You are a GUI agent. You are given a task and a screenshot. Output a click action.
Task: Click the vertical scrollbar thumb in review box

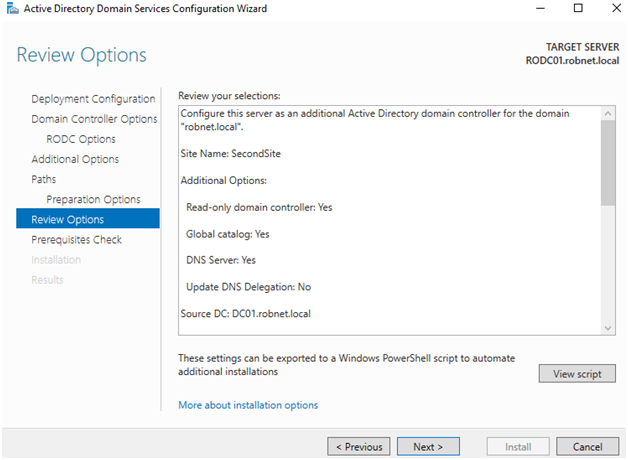tap(608, 163)
